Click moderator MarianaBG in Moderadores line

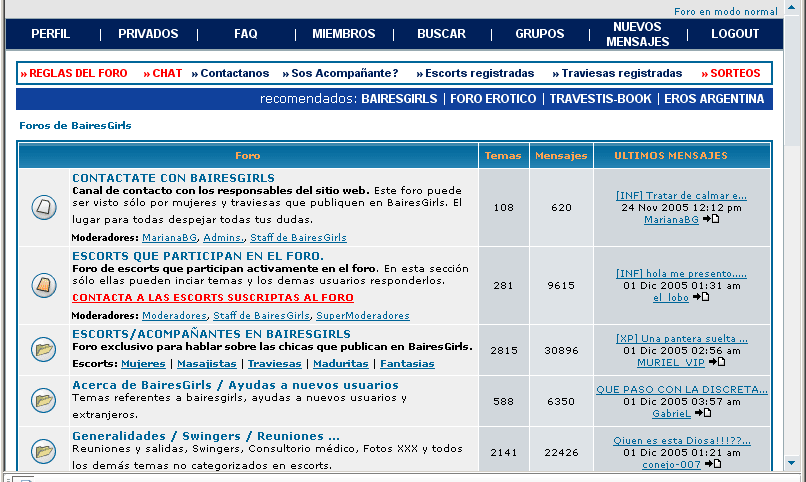170,237
